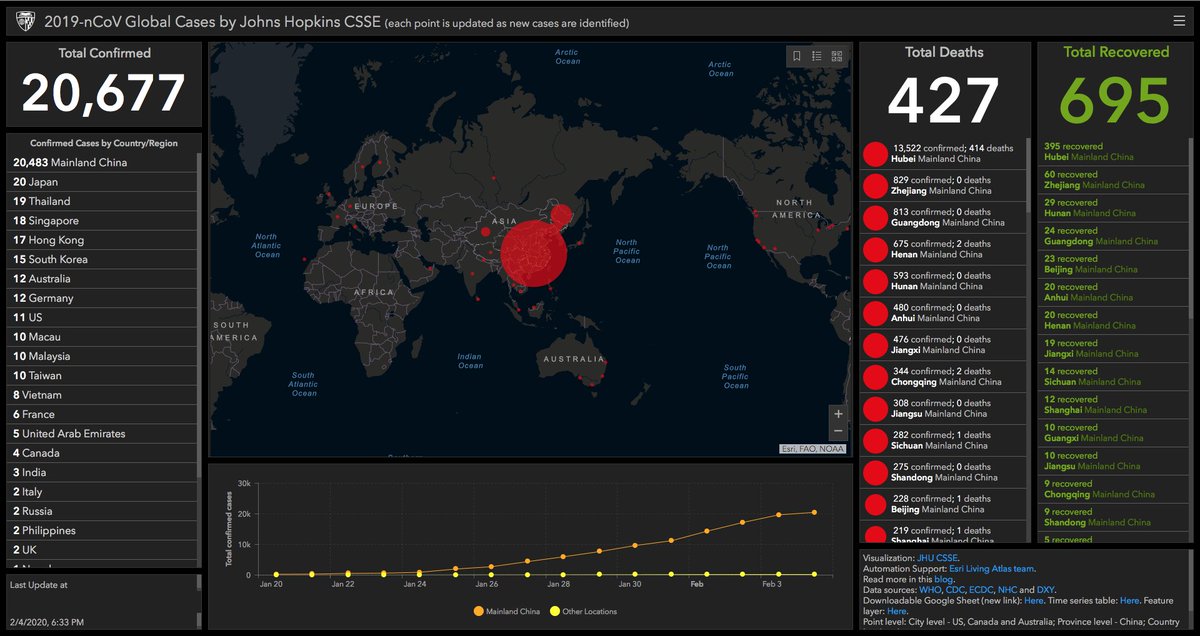
Task: Open the map Bookmarks tool
Action: point(797,56)
